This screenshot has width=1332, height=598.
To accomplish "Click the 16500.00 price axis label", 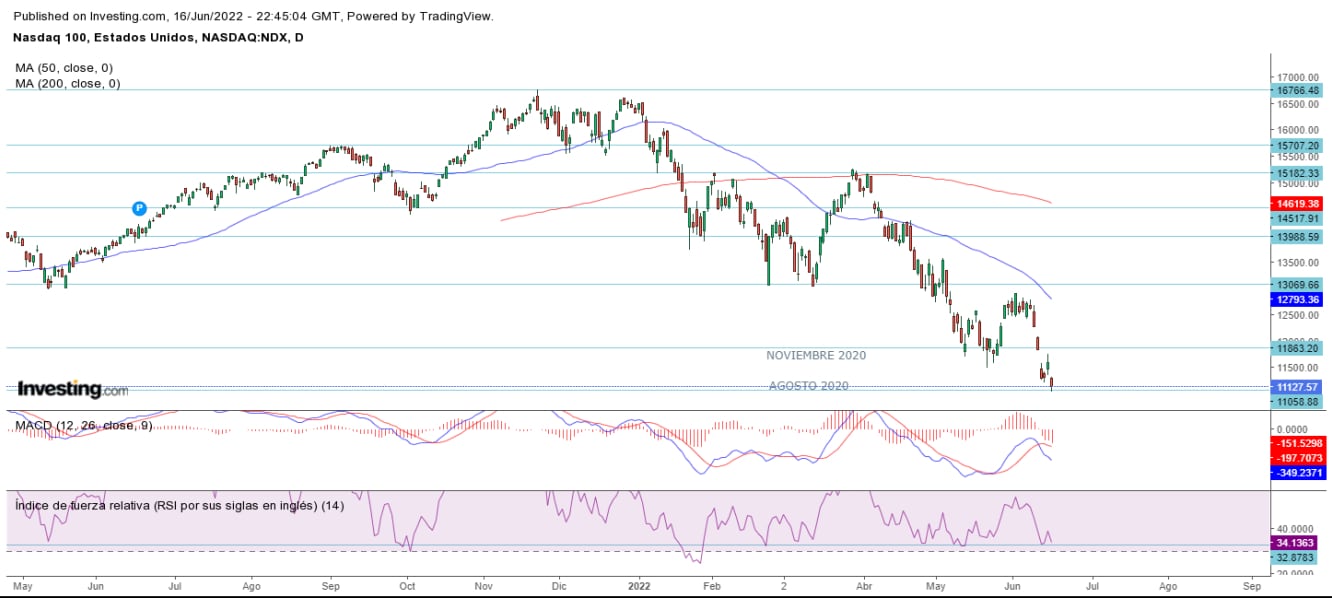I will click(x=1298, y=104).
